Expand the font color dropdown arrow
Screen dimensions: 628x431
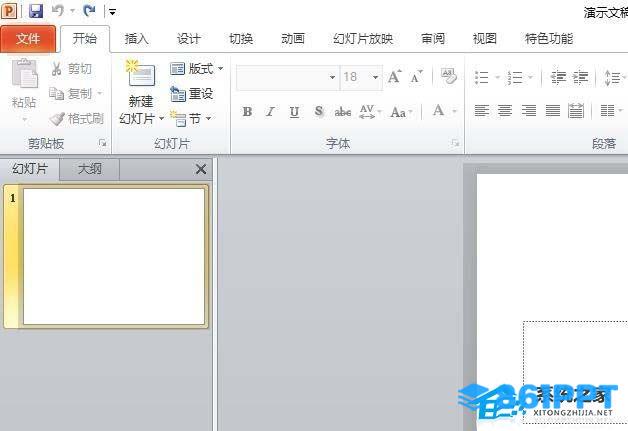455,111
